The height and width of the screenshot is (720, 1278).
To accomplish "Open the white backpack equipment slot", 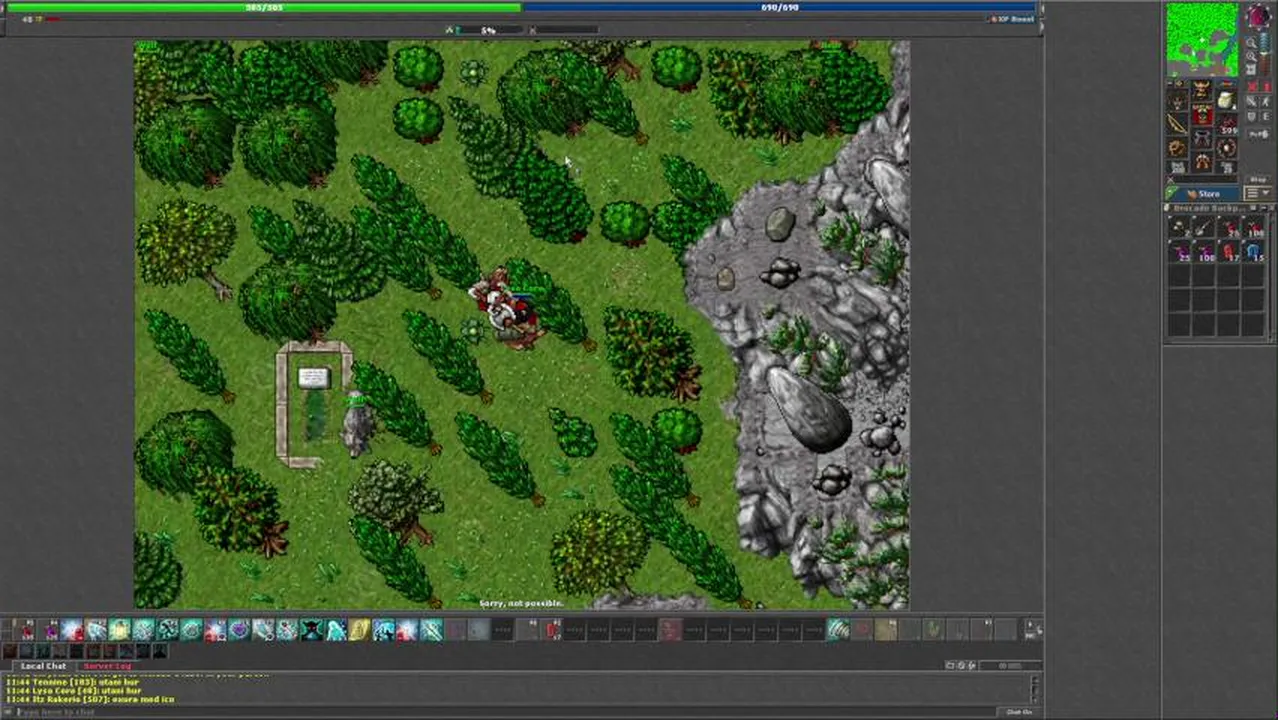I will click(1227, 100).
